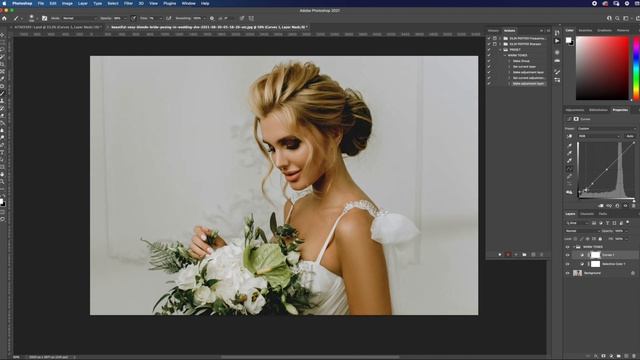Click the black point eyedropper in Curves
This screenshot has width=640, height=360.
coord(569,145)
